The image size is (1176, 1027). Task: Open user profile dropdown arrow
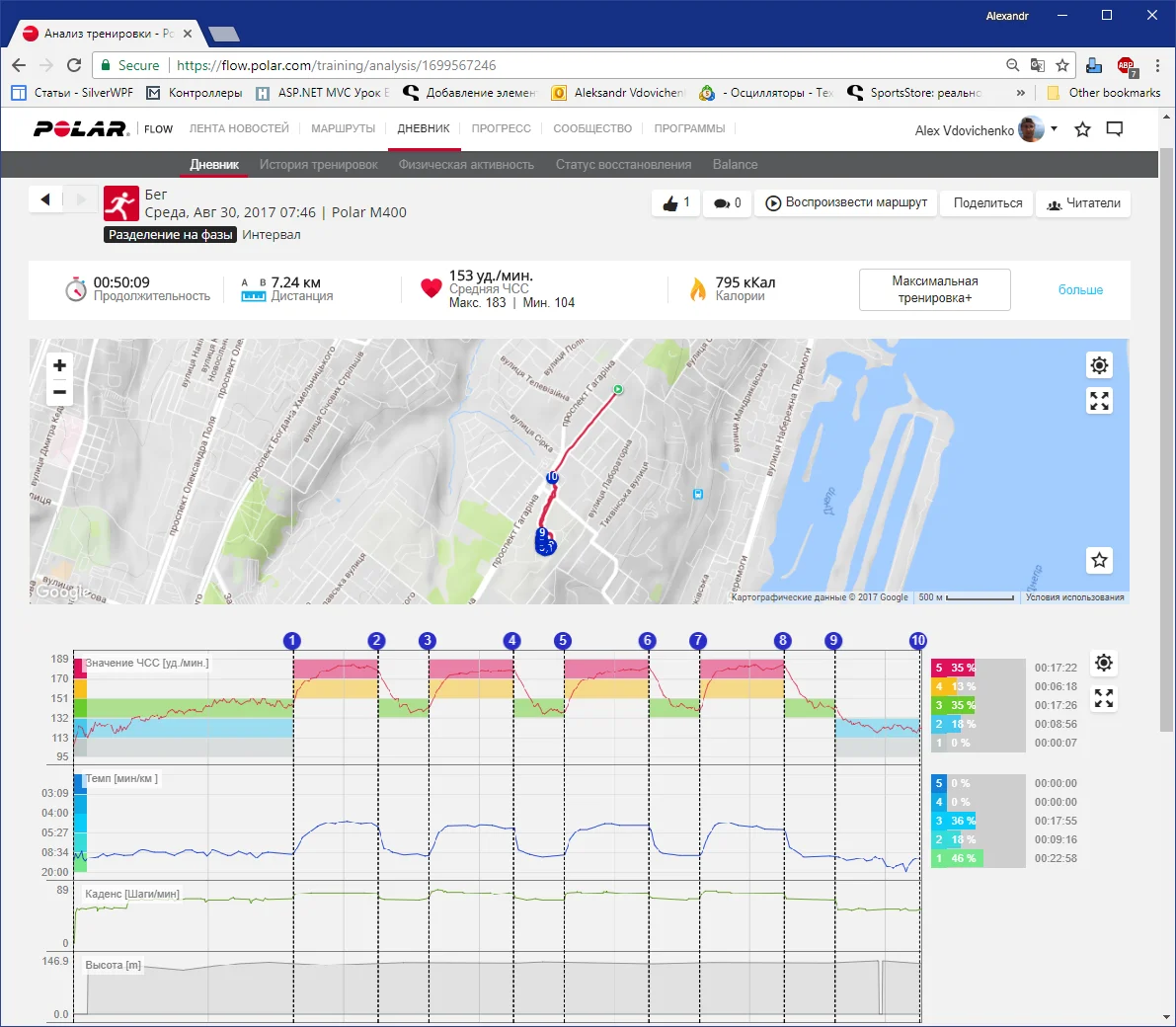tap(1054, 129)
